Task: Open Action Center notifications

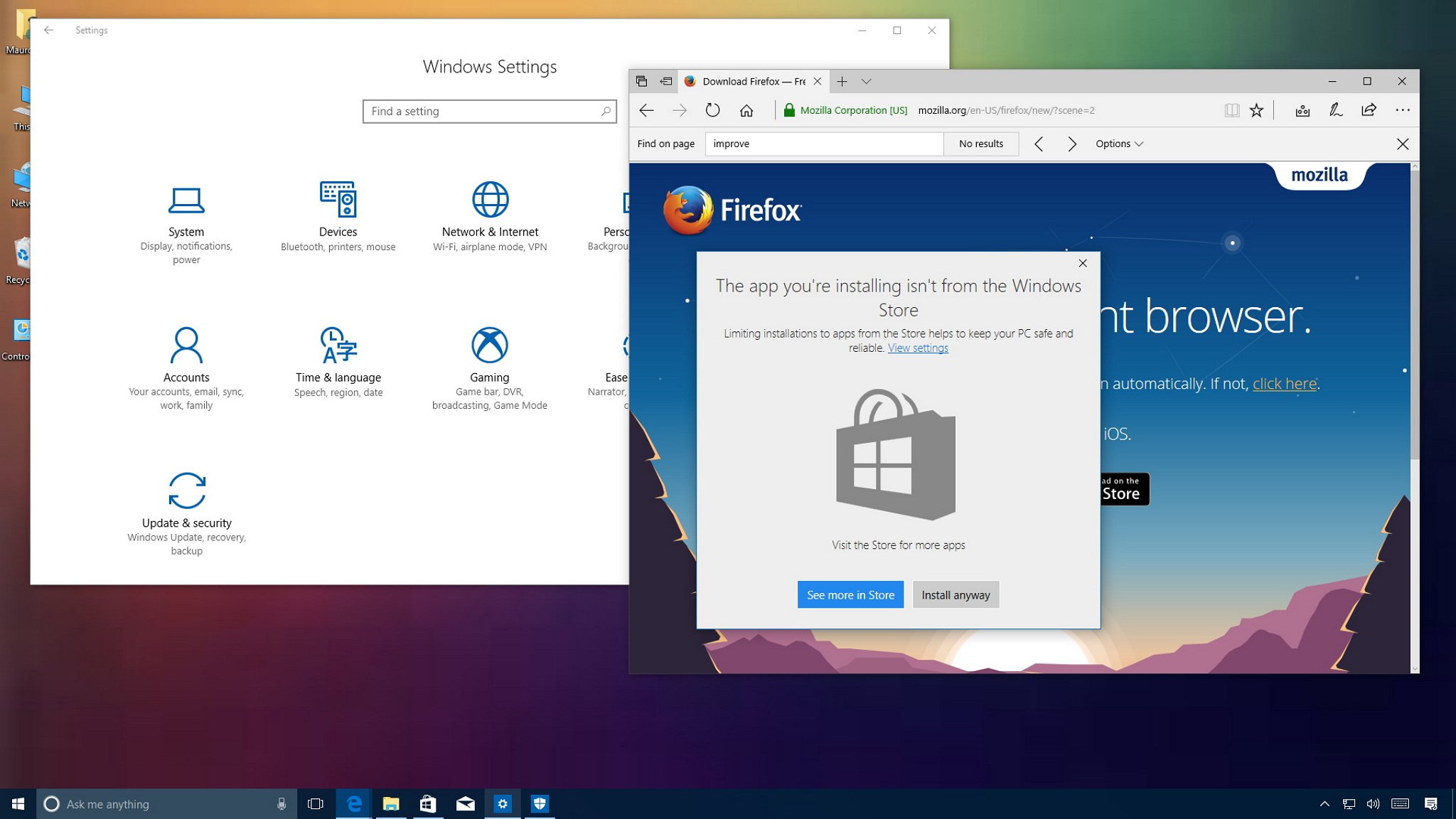Action: tap(1431, 804)
